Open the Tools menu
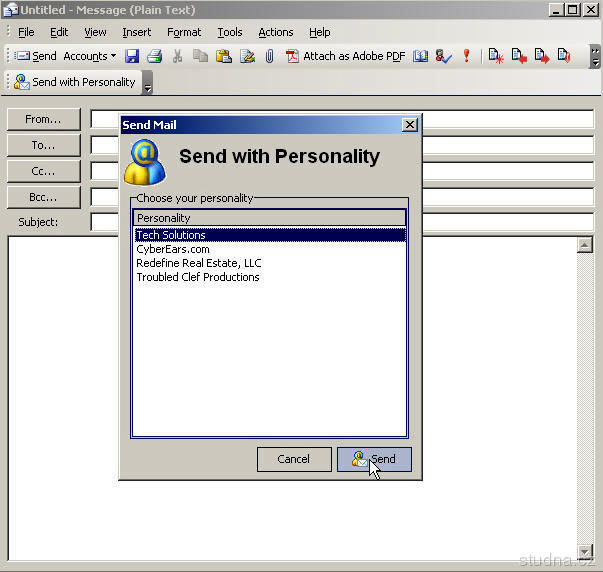This screenshot has height=572, width=603. (230, 32)
